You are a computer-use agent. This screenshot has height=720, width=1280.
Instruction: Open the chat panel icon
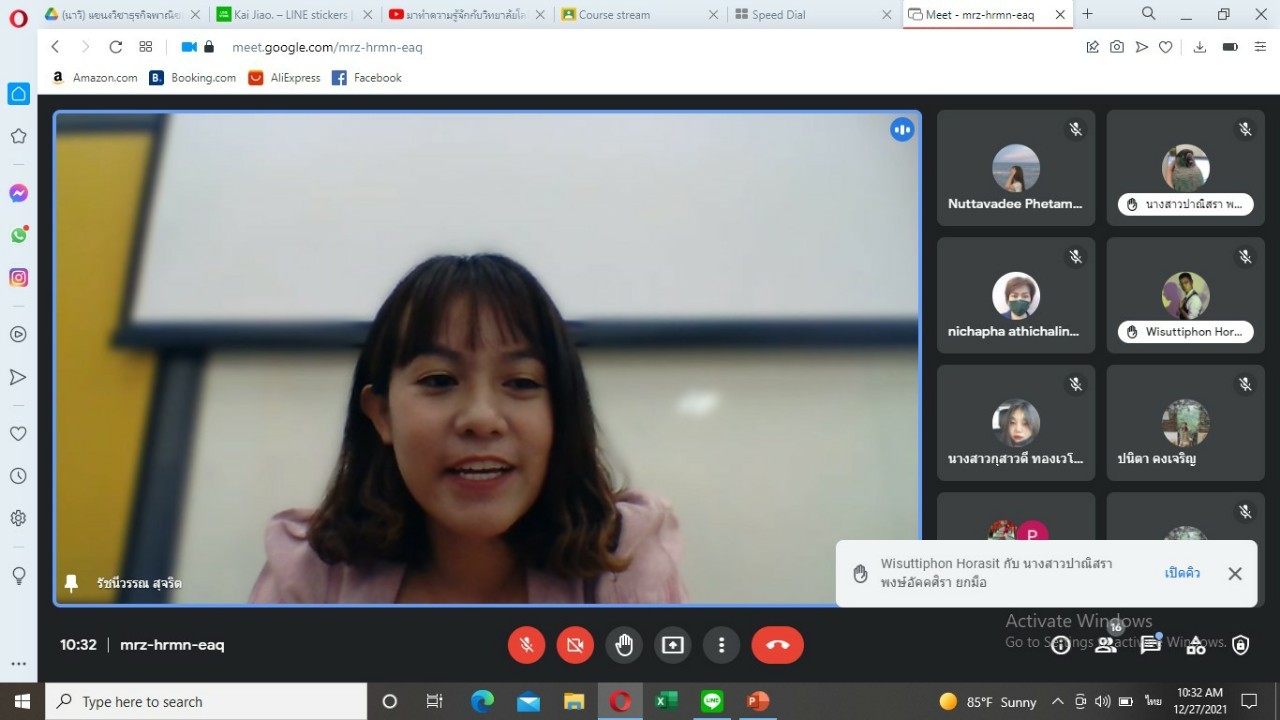coord(1150,645)
